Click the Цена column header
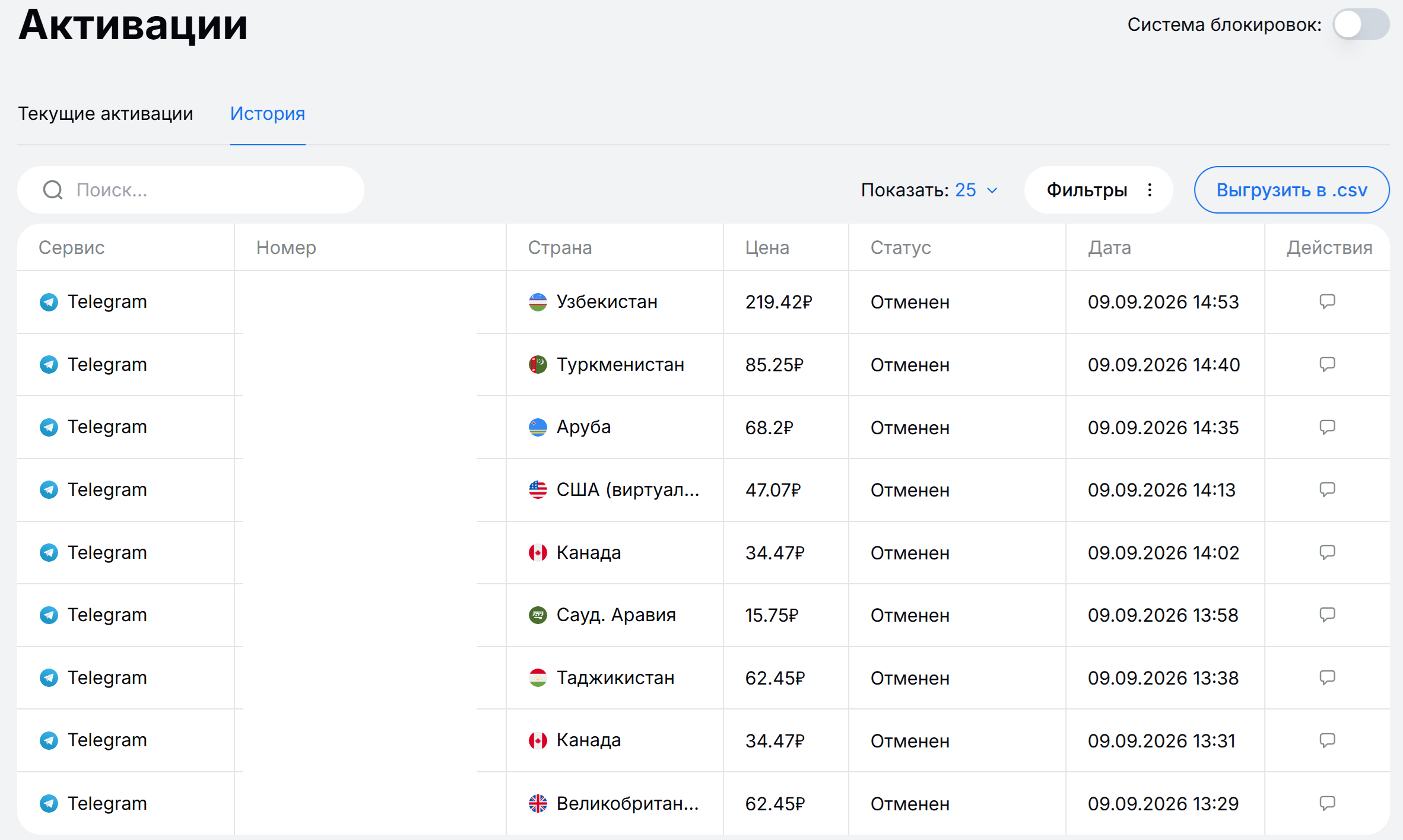 [767, 247]
